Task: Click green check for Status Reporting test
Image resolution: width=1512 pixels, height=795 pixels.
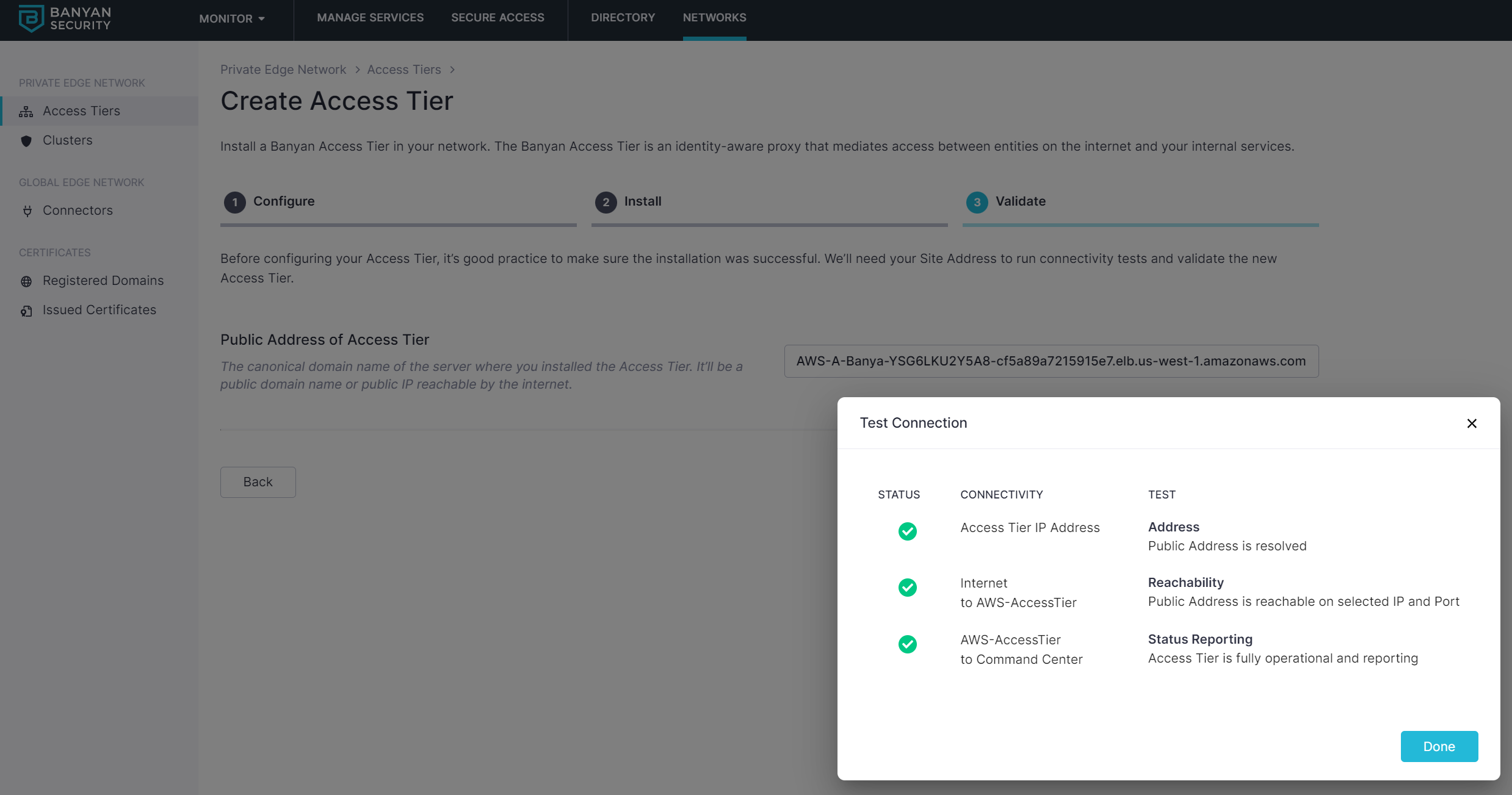Action: pos(907,644)
